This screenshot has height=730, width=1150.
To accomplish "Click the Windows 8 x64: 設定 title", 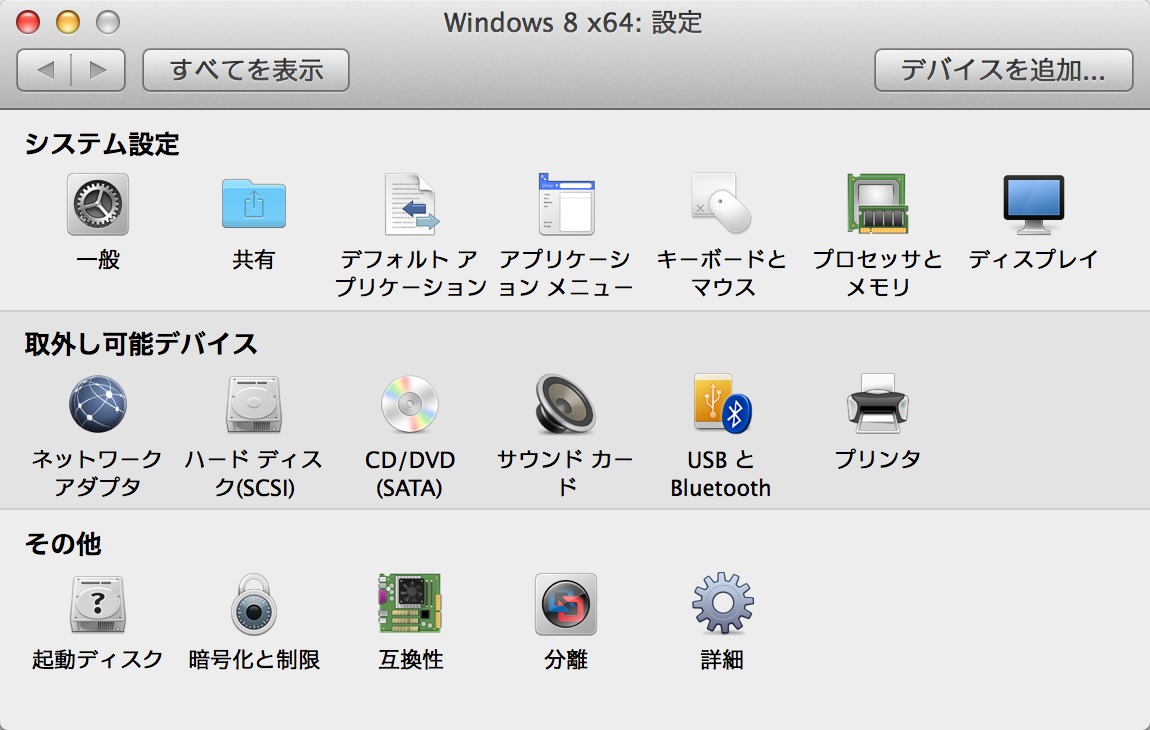I will click(573, 23).
